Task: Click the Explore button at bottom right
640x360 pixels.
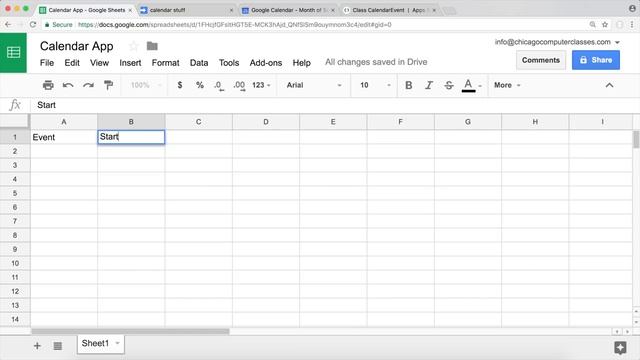Action: click(x=620, y=347)
